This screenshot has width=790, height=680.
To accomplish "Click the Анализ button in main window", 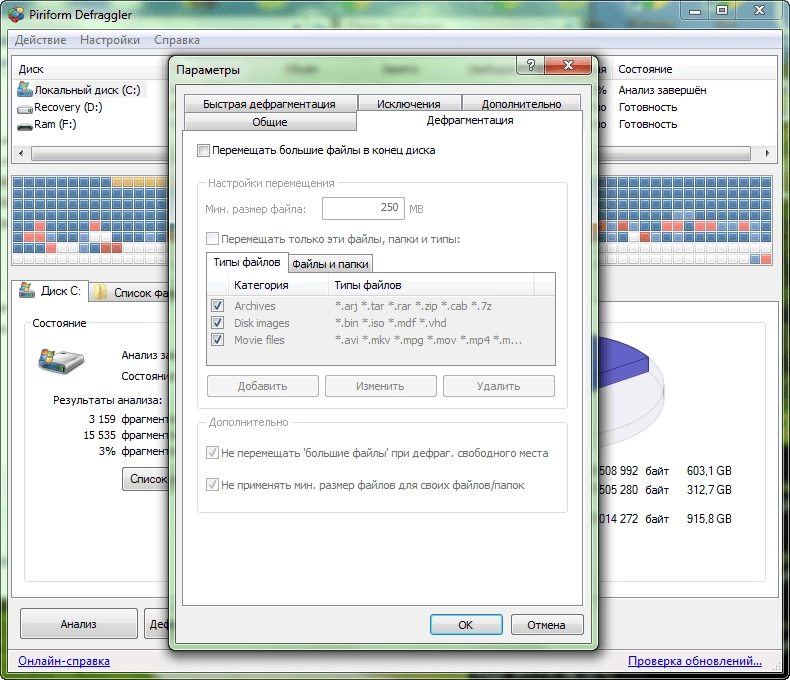I will (x=79, y=624).
